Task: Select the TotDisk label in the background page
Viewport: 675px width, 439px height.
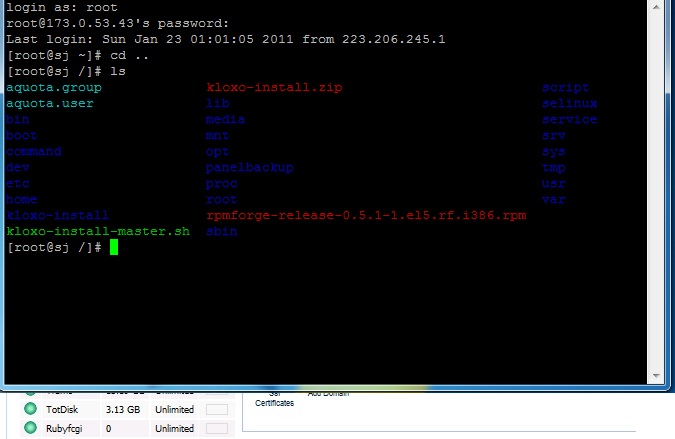Action: tap(62, 409)
